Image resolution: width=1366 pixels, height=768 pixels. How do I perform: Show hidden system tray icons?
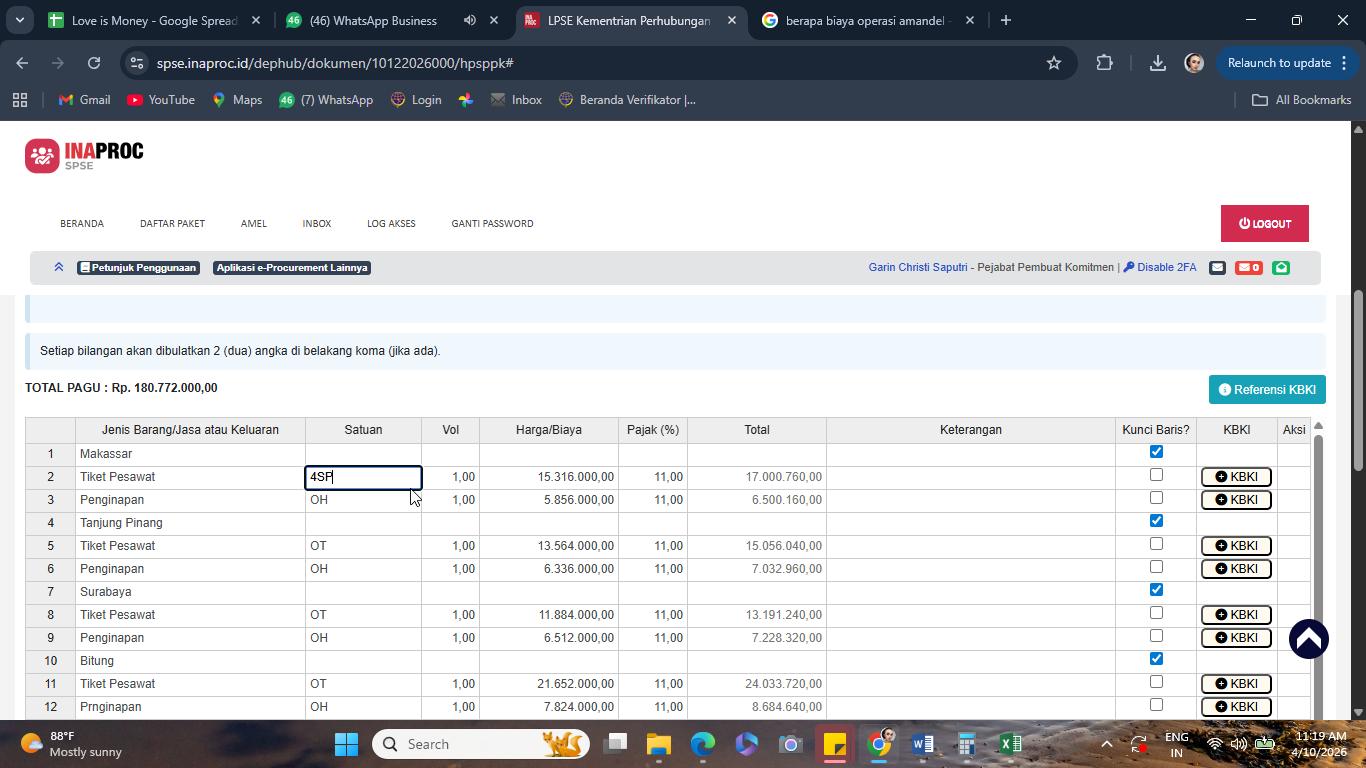click(x=1106, y=744)
